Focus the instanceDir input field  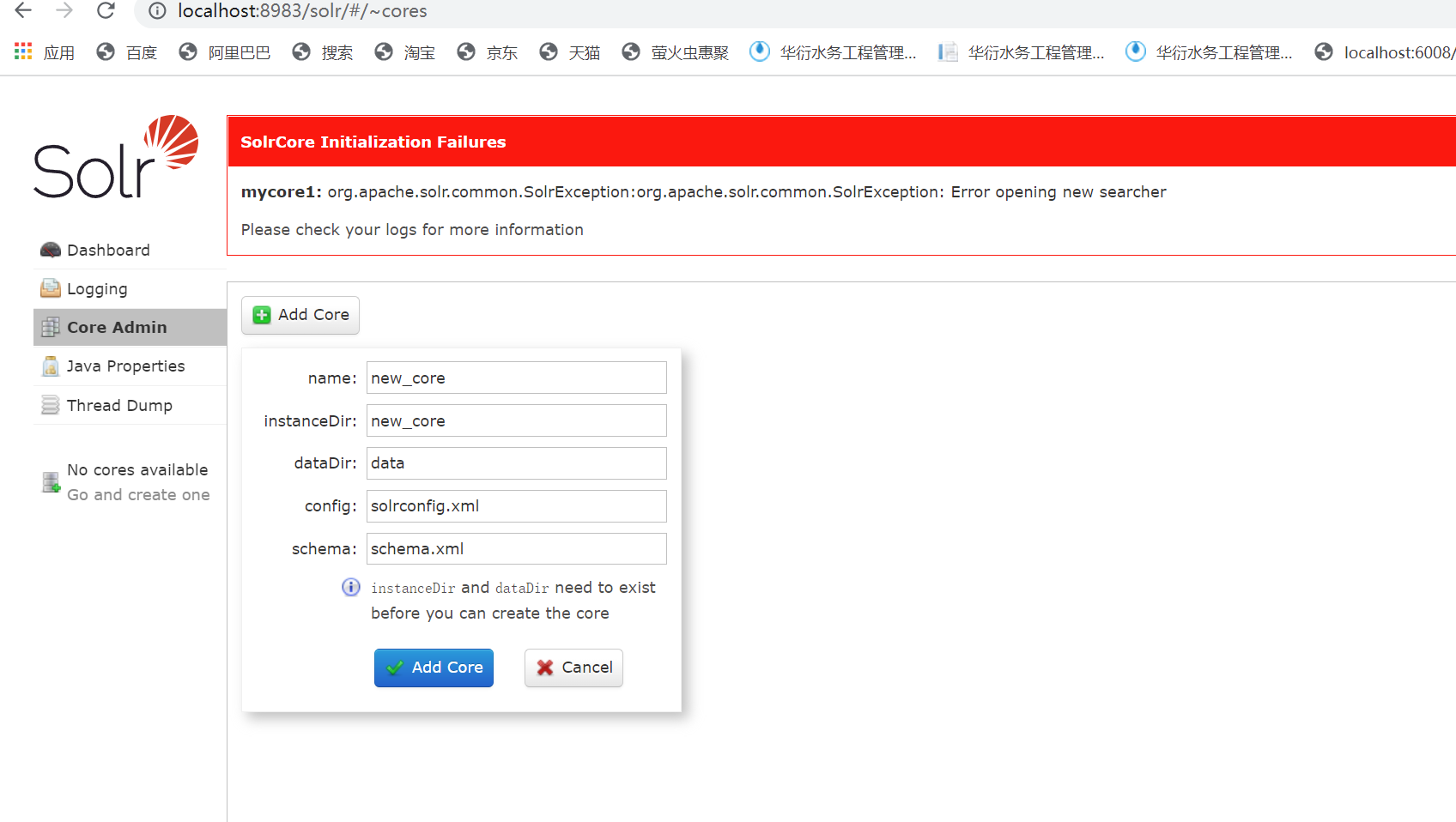pyautogui.click(x=516, y=420)
